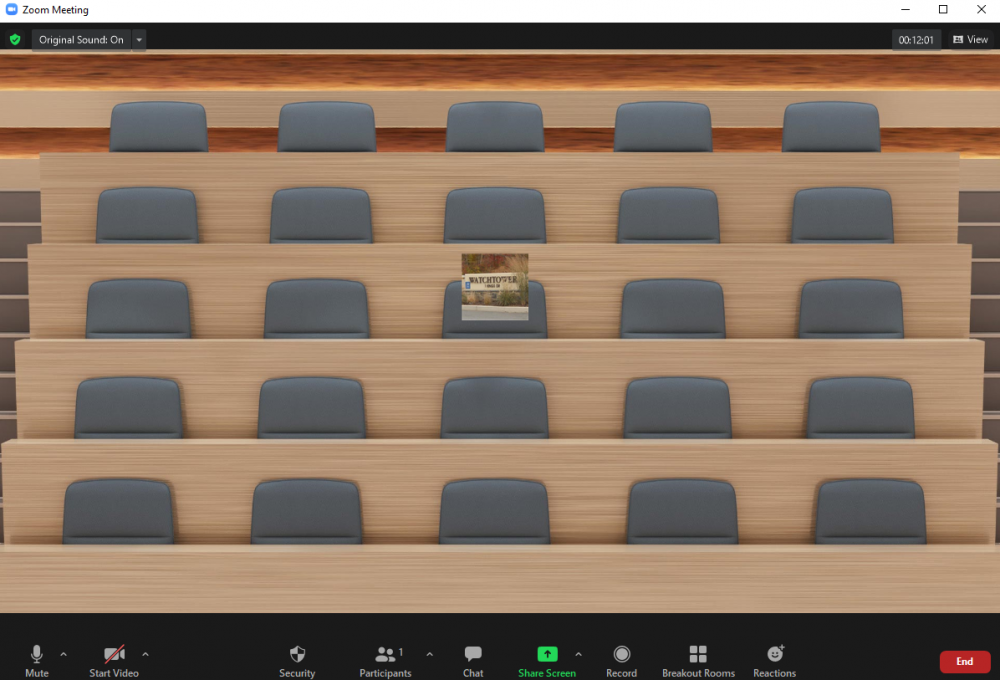Expand the caret next to Participants
1000x680 pixels.
[430, 654]
